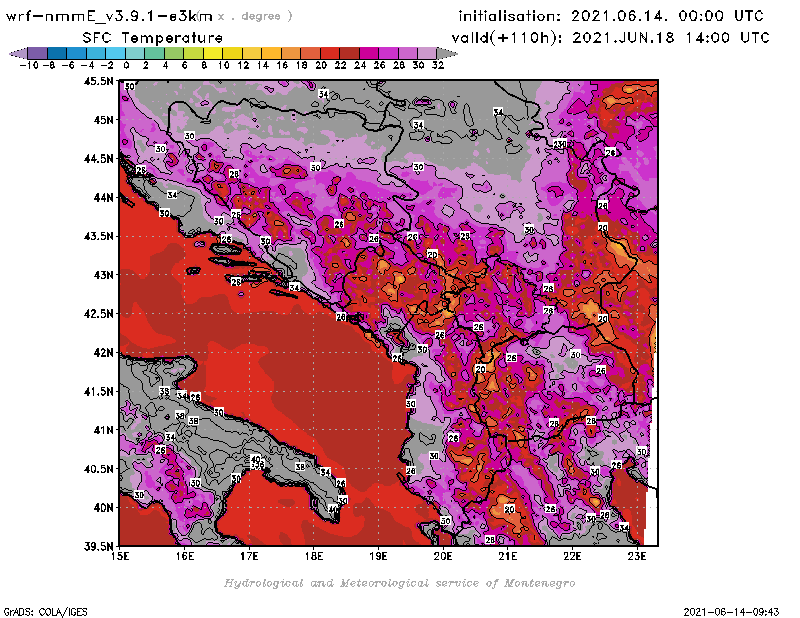Image resolution: width=800 pixels, height=618 pixels.
Task: Click the 41.5N latitude label
Action: click(x=98, y=391)
